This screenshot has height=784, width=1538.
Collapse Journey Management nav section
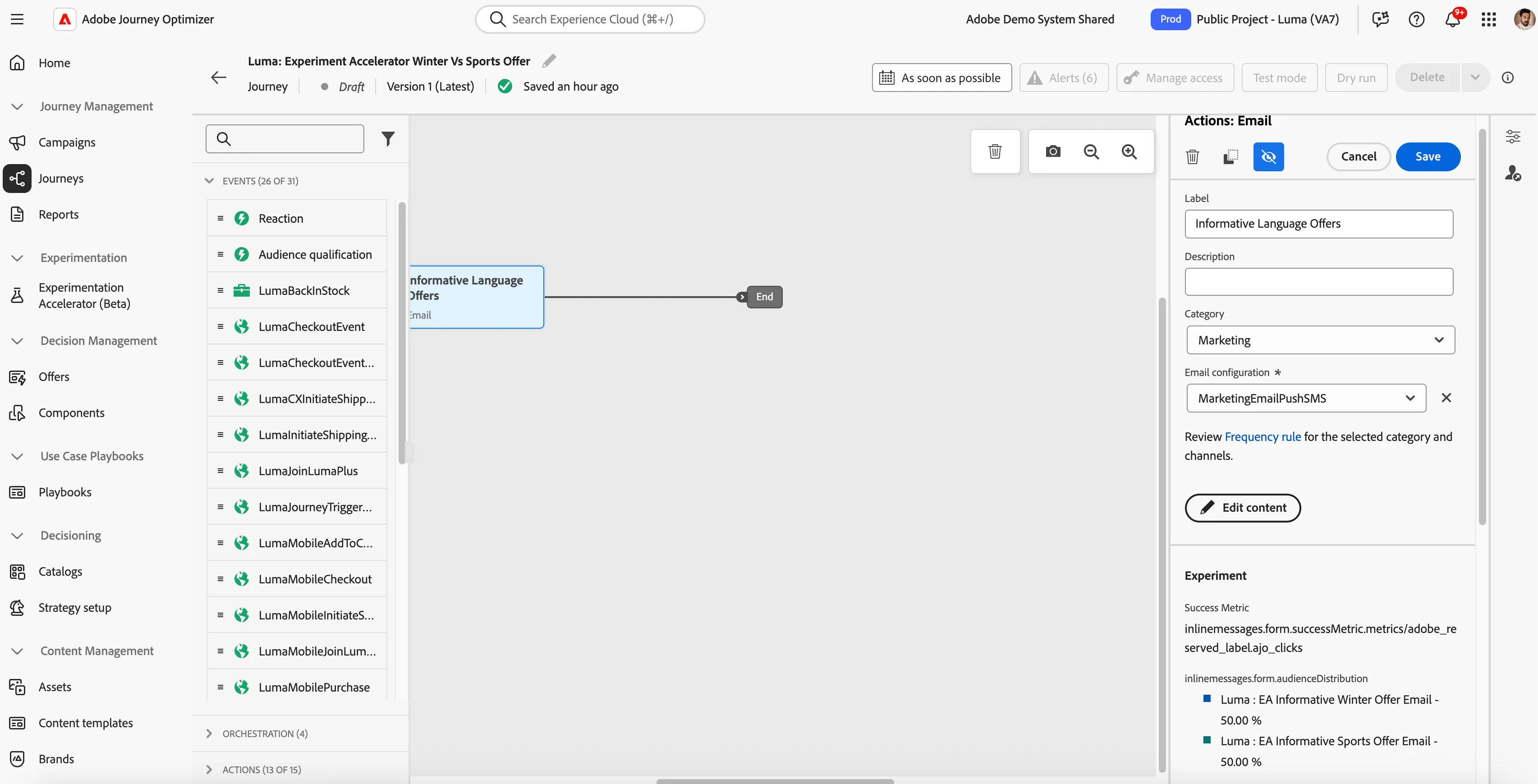(17, 106)
